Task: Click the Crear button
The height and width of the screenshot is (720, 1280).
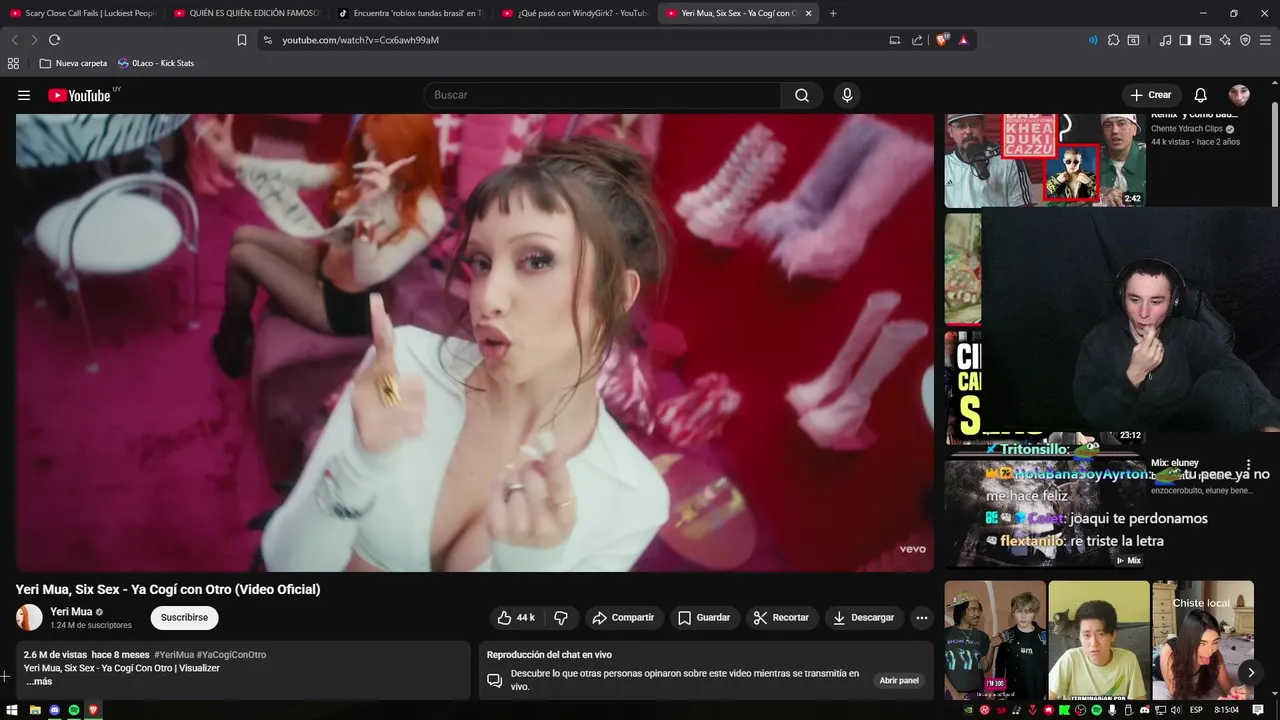Action: (1150, 95)
